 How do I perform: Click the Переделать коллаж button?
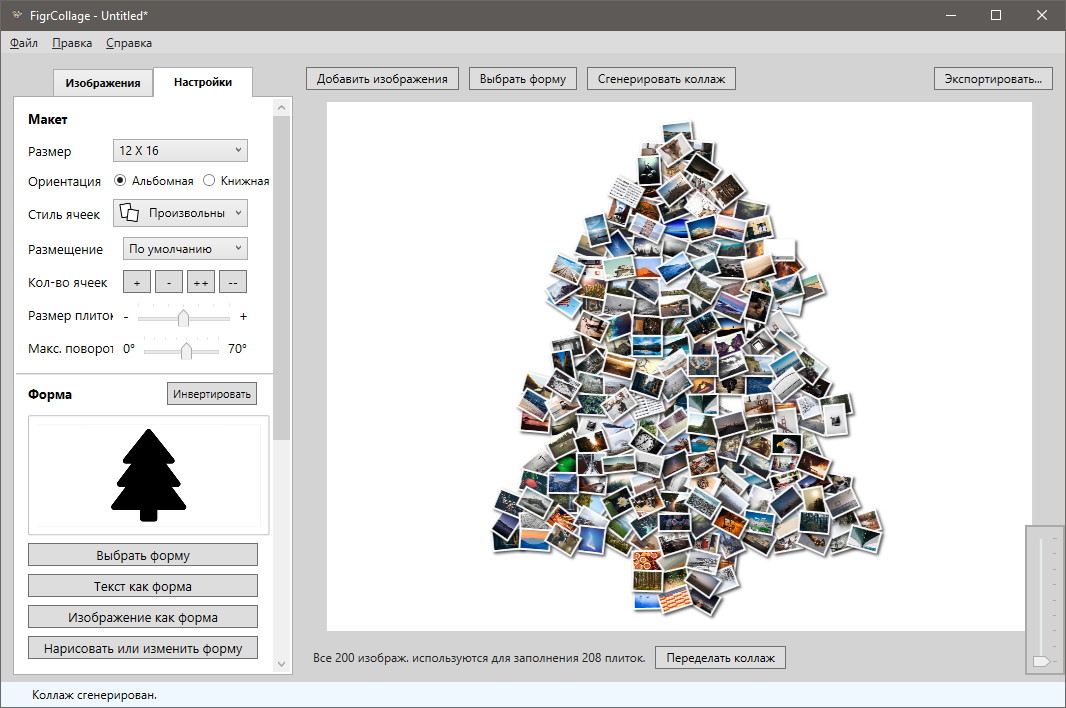pyautogui.click(x=721, y=658)
